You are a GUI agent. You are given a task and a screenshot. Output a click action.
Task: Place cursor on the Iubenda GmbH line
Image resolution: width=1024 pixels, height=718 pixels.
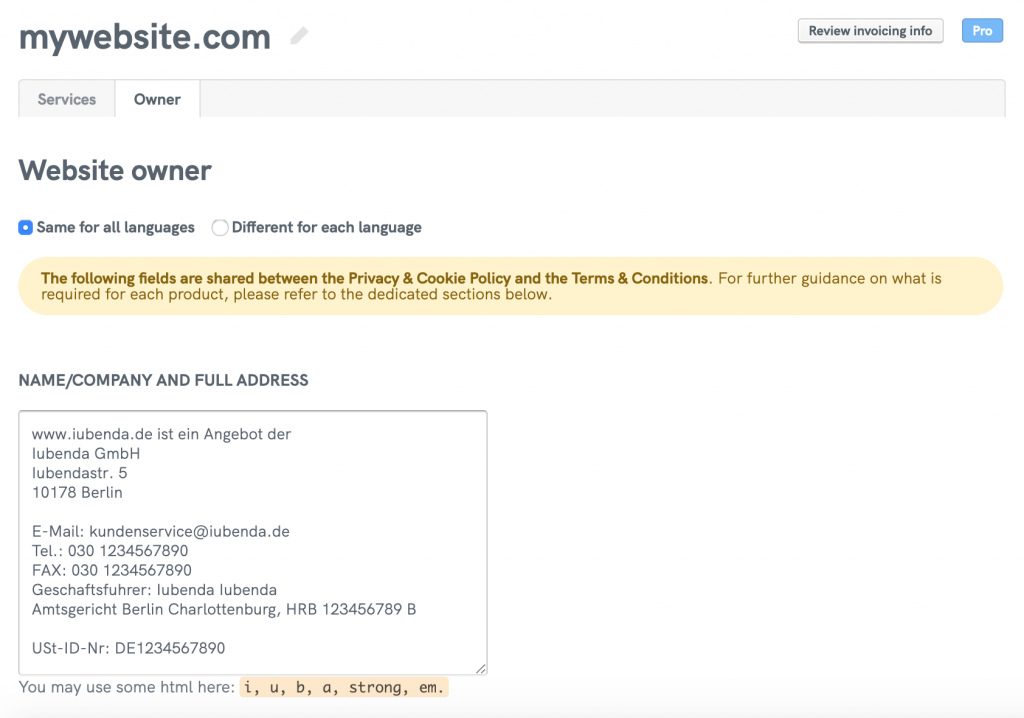click(x=86, y=453)
